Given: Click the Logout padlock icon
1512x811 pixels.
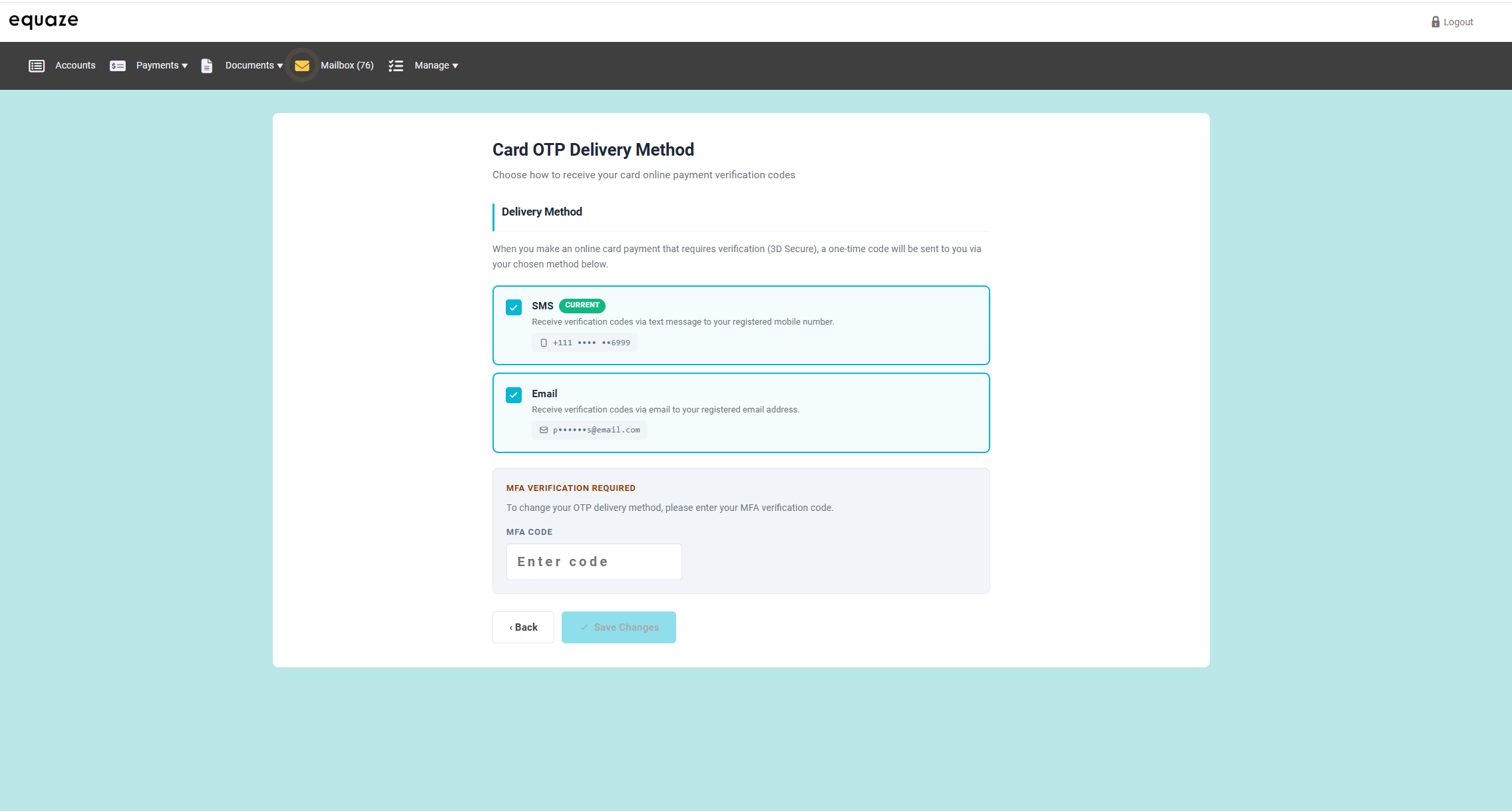Looking at the screenshot, I should [1435, 22].
